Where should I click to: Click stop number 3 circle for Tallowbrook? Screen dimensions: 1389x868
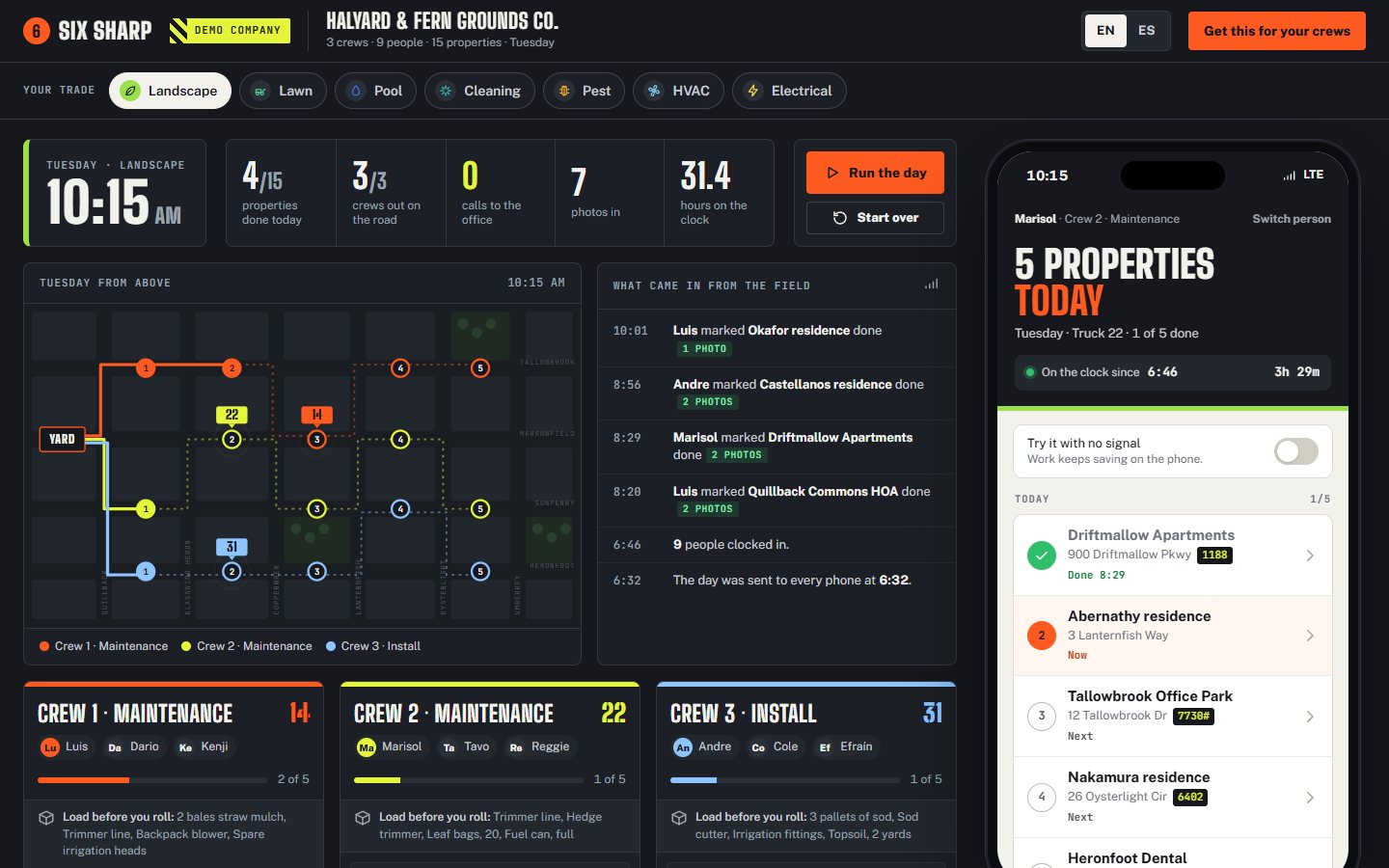(x=1042, y=716)
